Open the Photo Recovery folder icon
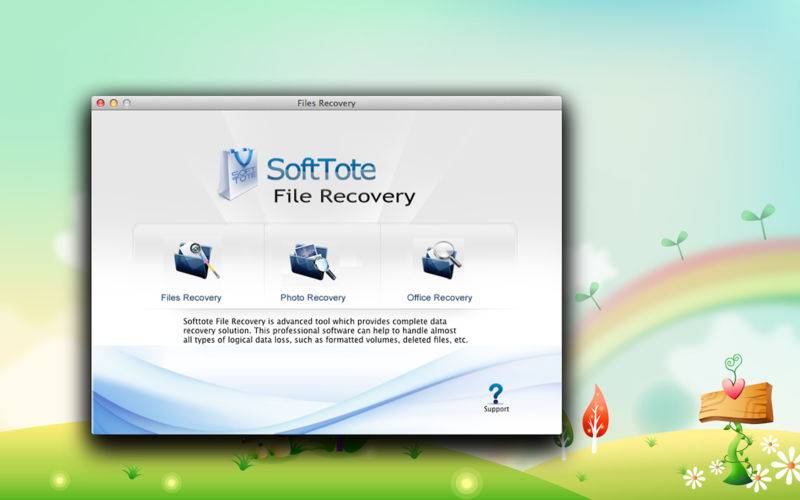800x500 pixels. 312,261
